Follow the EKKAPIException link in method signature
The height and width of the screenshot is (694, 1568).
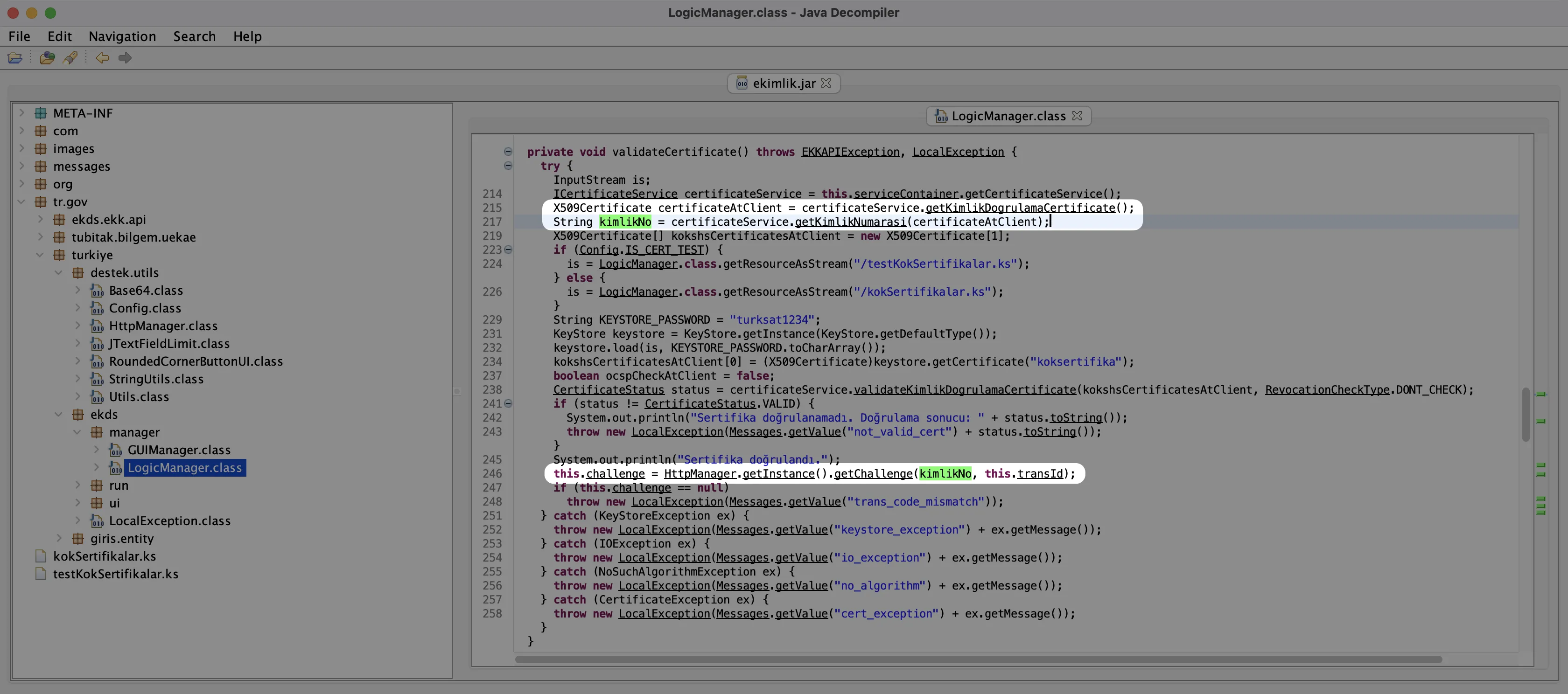pyautogui.click(x=850, y=152)
